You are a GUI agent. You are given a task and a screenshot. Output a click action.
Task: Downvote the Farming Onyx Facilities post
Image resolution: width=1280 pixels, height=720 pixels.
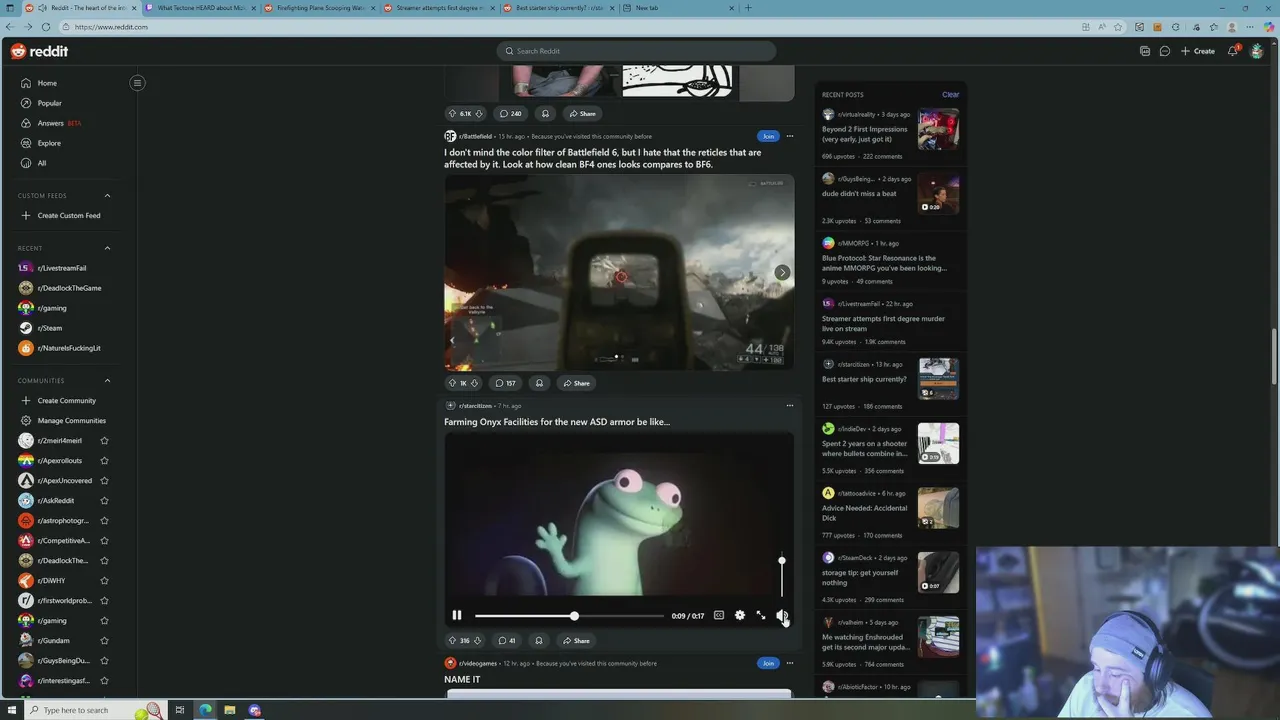477,640
